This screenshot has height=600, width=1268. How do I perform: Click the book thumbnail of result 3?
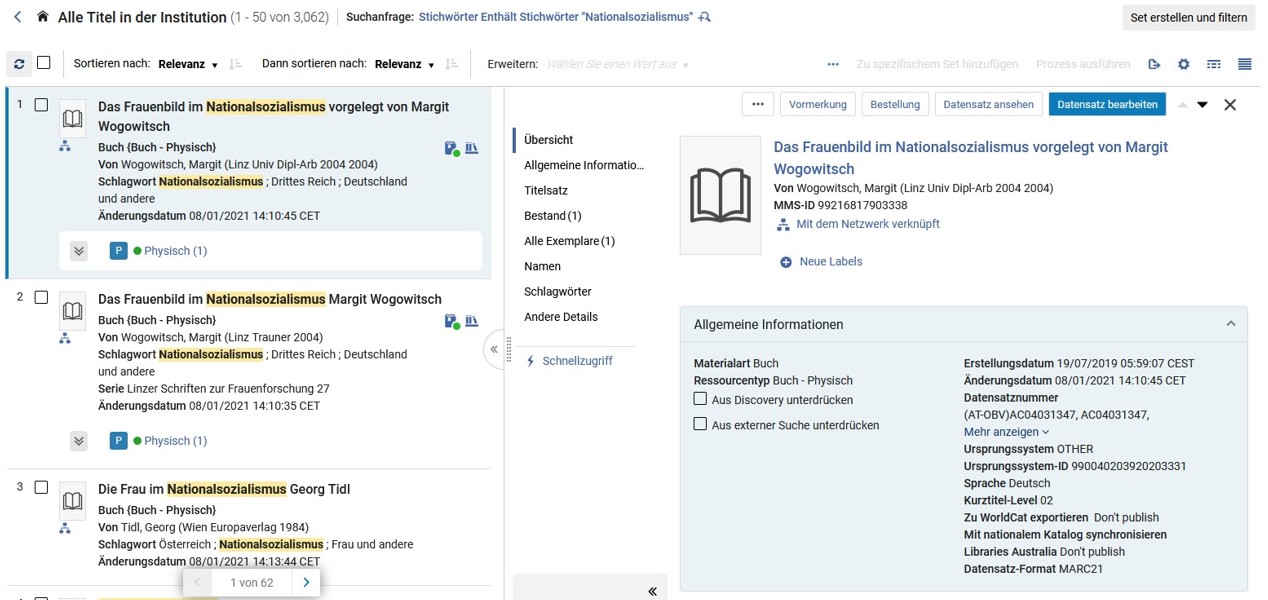72,501
